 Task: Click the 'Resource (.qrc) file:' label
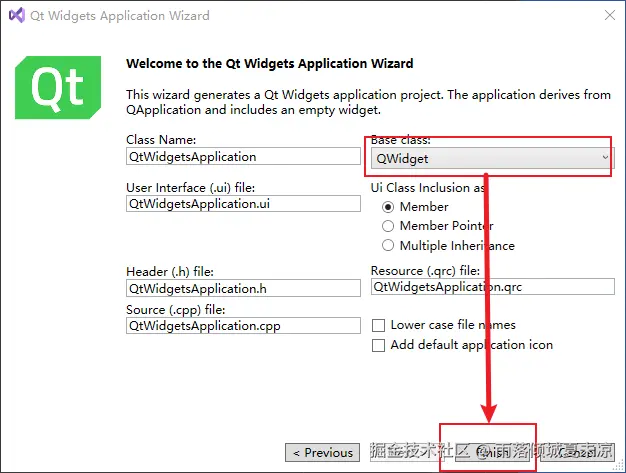(x=425, y=271)
